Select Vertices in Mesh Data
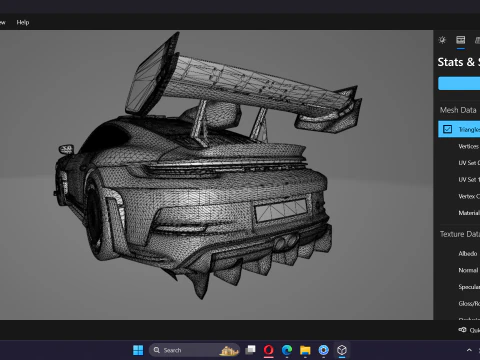The width and height of the screenshot is (480, 360). [x=468, y=146]
